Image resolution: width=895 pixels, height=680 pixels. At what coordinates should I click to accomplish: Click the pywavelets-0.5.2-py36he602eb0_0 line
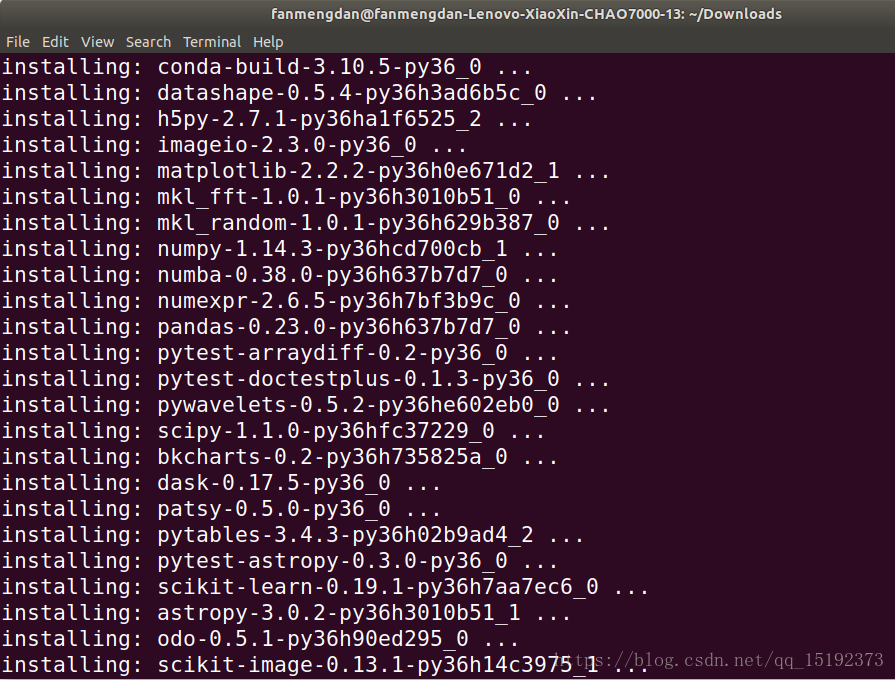305,405
